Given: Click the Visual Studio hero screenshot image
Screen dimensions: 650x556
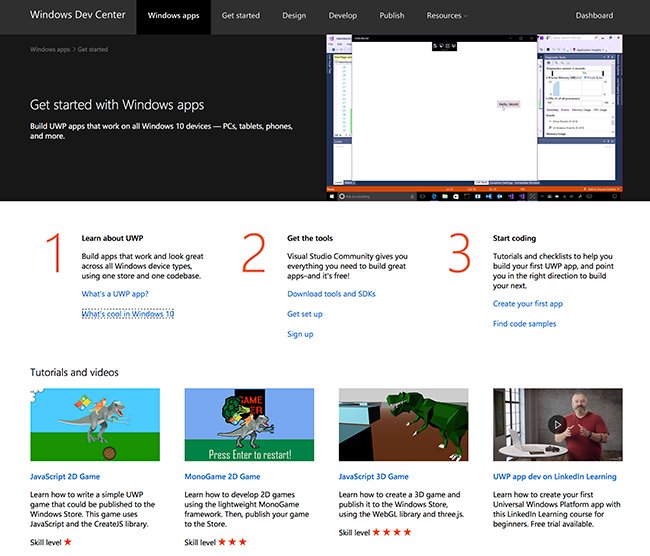Looking at the screenshot, I should (474, 117).
